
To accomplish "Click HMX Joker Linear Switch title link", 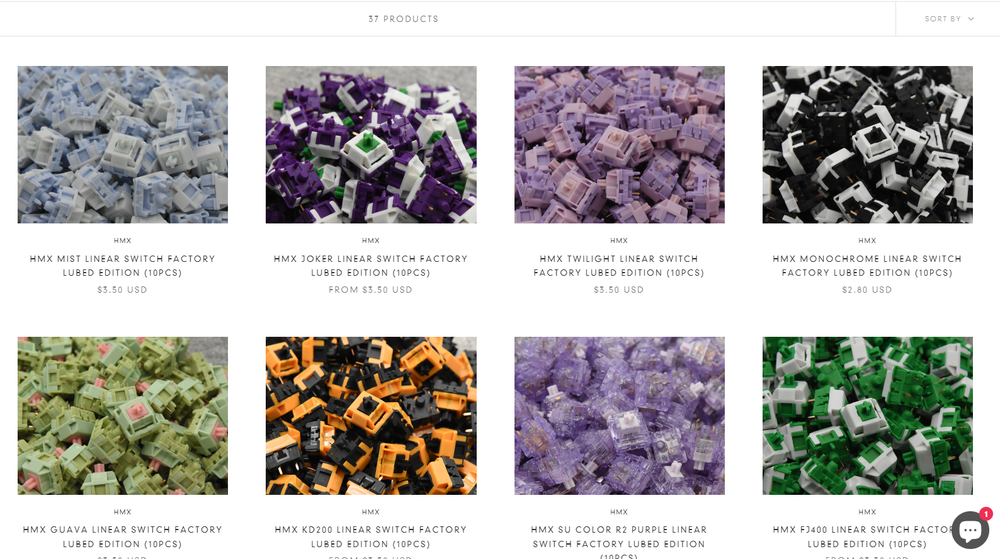I will tap(371, 266).
